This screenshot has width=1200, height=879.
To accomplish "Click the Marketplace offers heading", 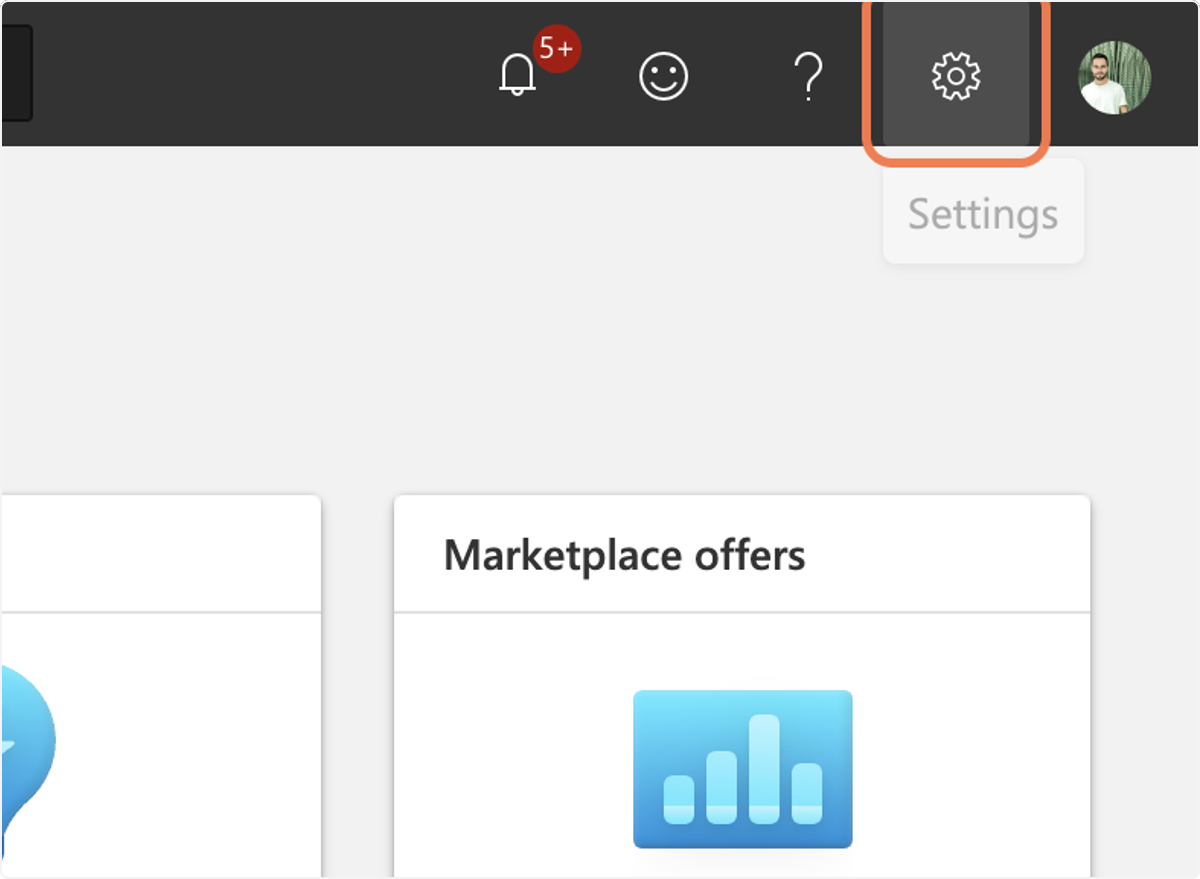I will tap(625, 554).
